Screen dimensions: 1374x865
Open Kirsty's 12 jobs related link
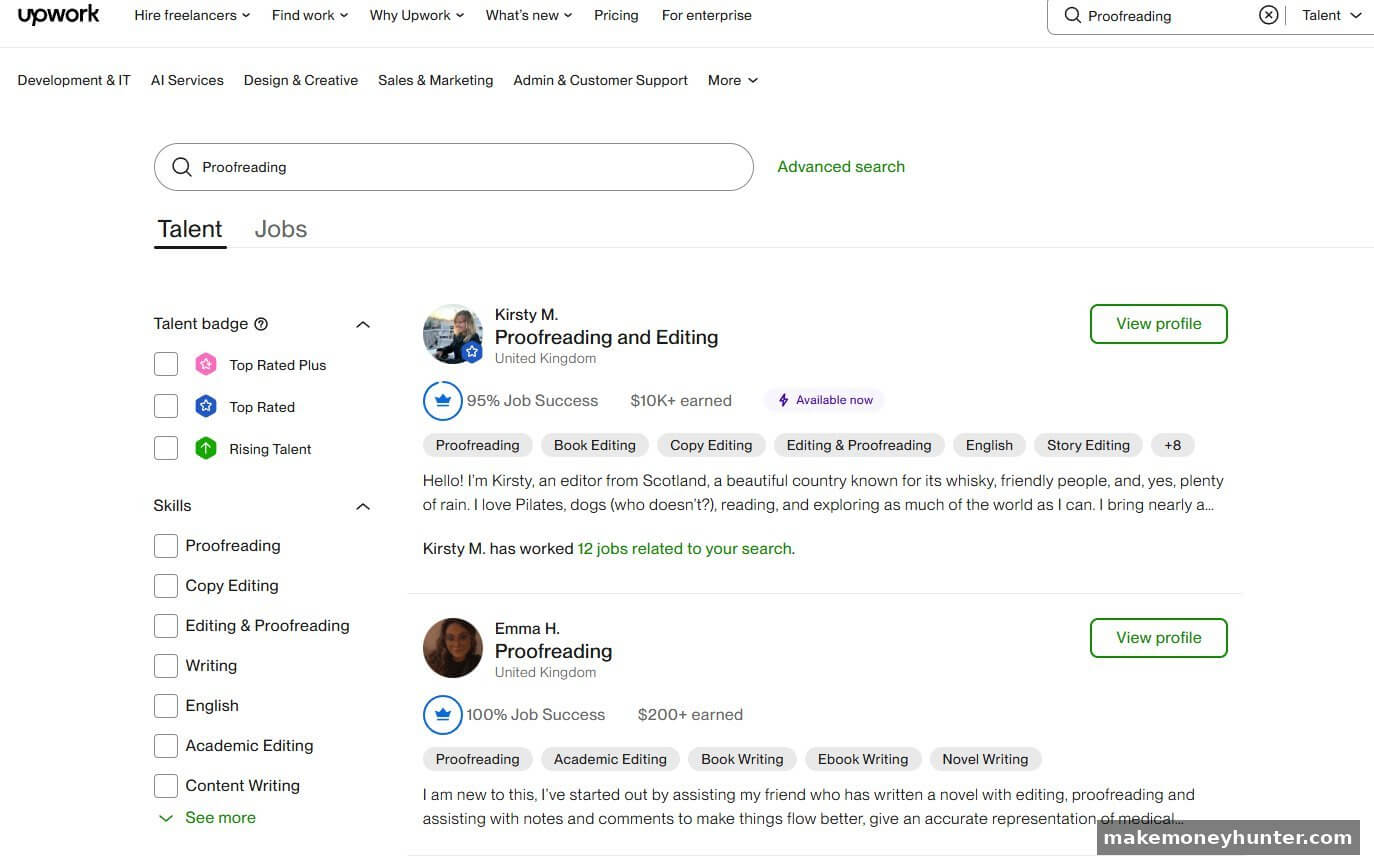point(685,549)
